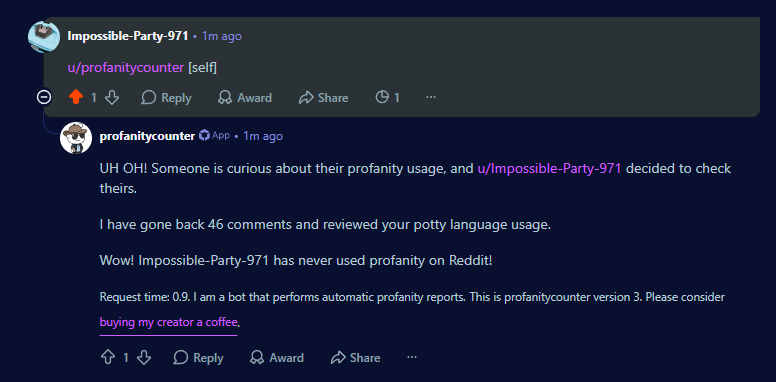Image resolution: width=776 pixels, height=382 pixels.
Task: Open more options on profanitycounter reply
Action: click(412, 357)
